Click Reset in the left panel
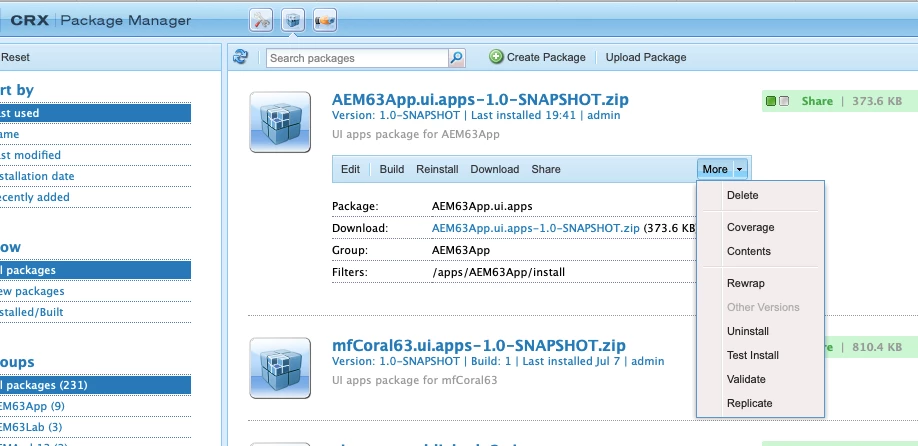The height and width of the screenshot is (446, 918). click(15, 57)
